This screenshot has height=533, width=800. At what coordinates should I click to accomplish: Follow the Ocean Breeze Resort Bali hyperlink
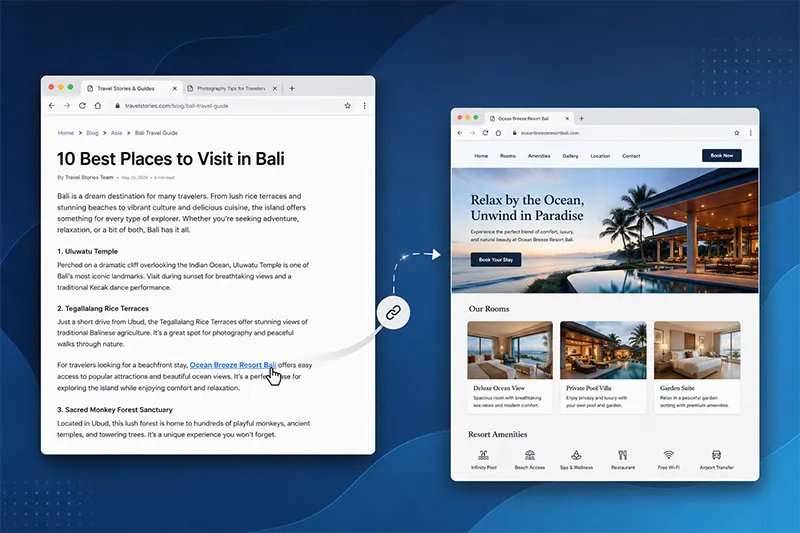pyautogui.click(x=233, y=365)
